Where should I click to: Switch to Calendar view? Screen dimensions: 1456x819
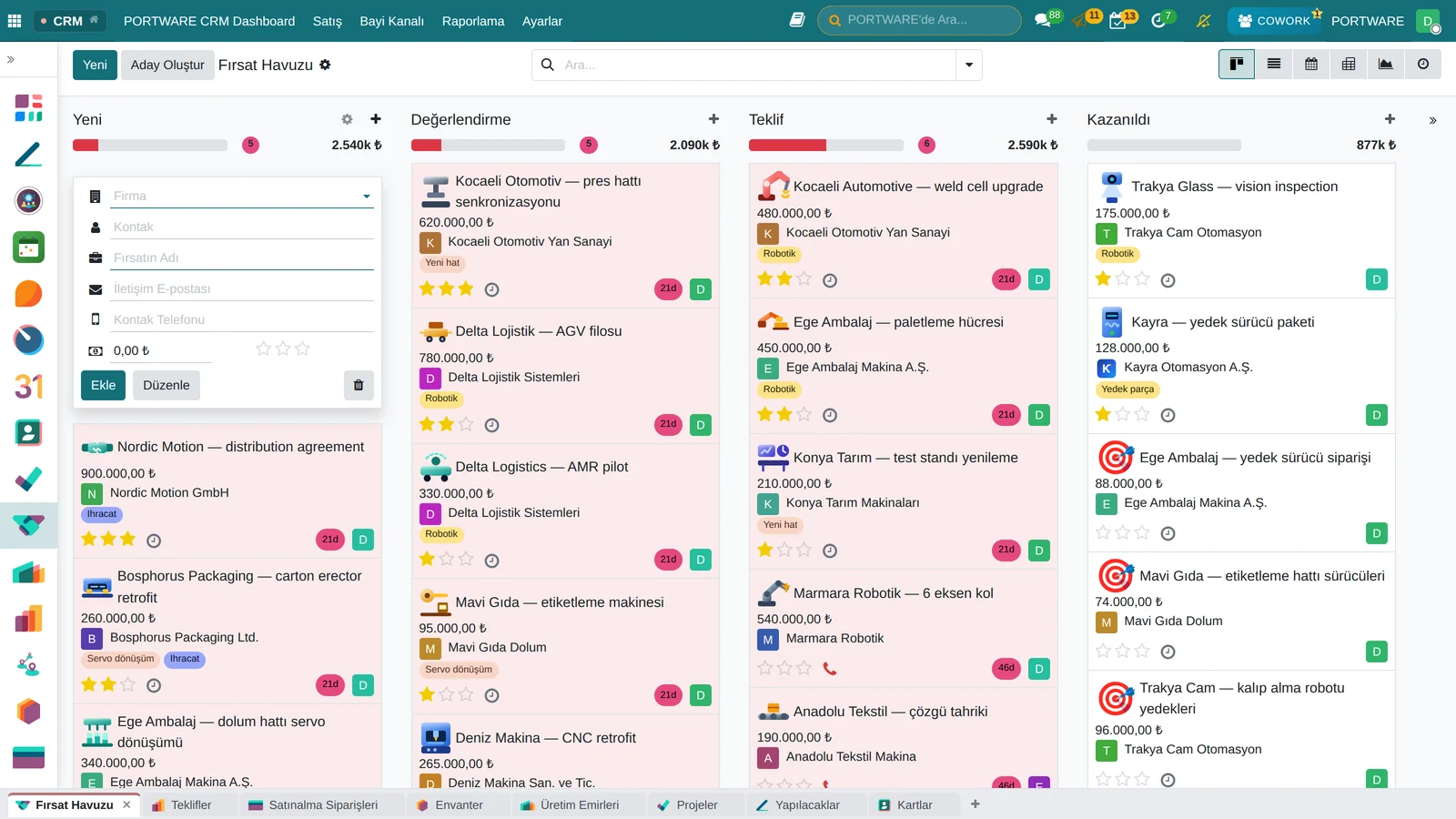pyautogui.click(x=1311, y=64)
